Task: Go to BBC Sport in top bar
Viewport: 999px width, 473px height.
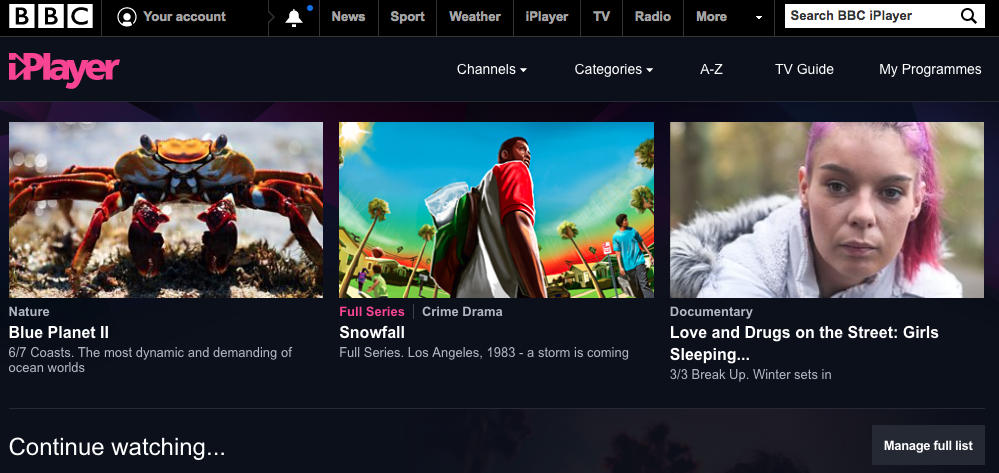Action: [x=407, y=17]
